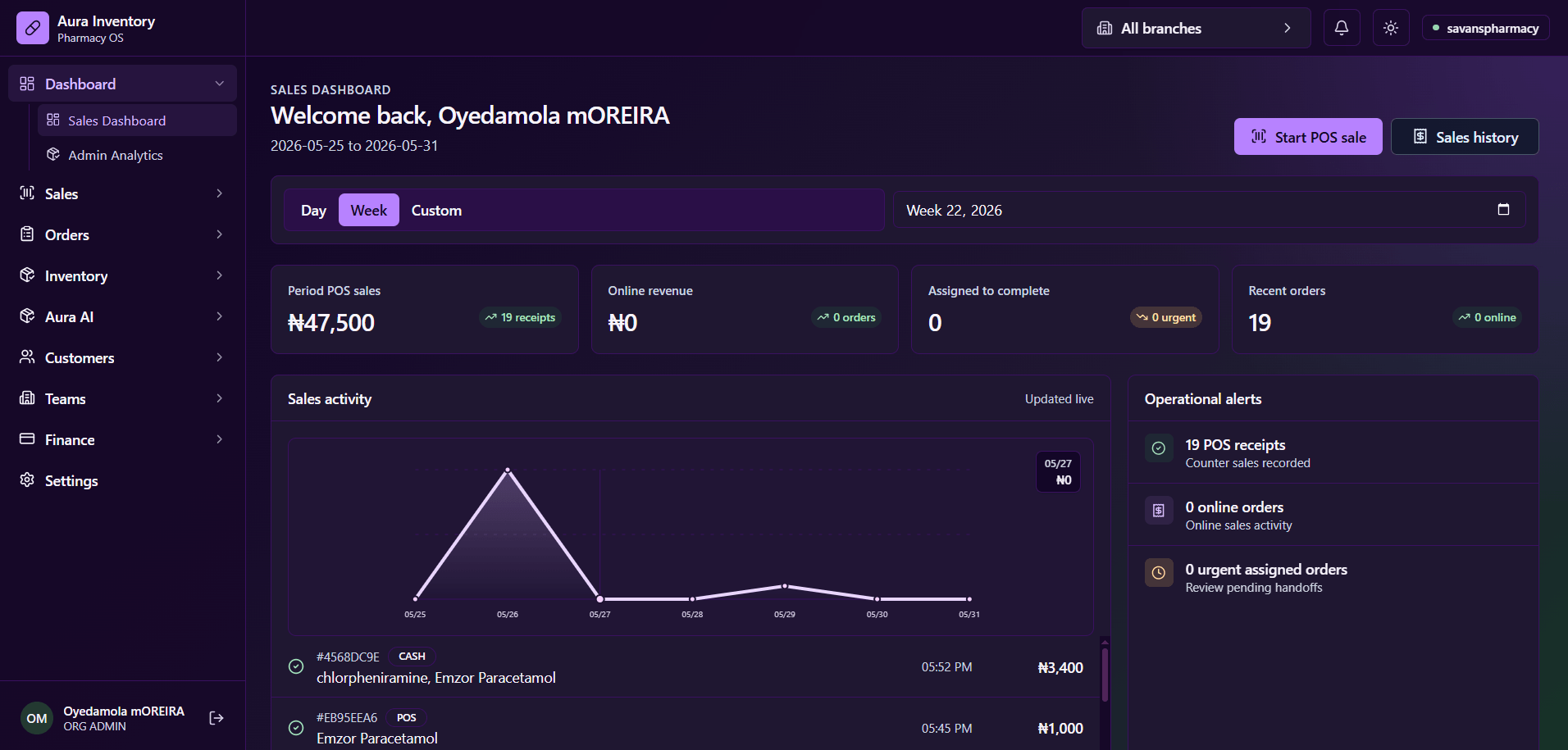Image resolution: width=1568 pixels, height=750 pixels.
Task: Expand the Aura AI menu chevron
Action: (220, 316)
